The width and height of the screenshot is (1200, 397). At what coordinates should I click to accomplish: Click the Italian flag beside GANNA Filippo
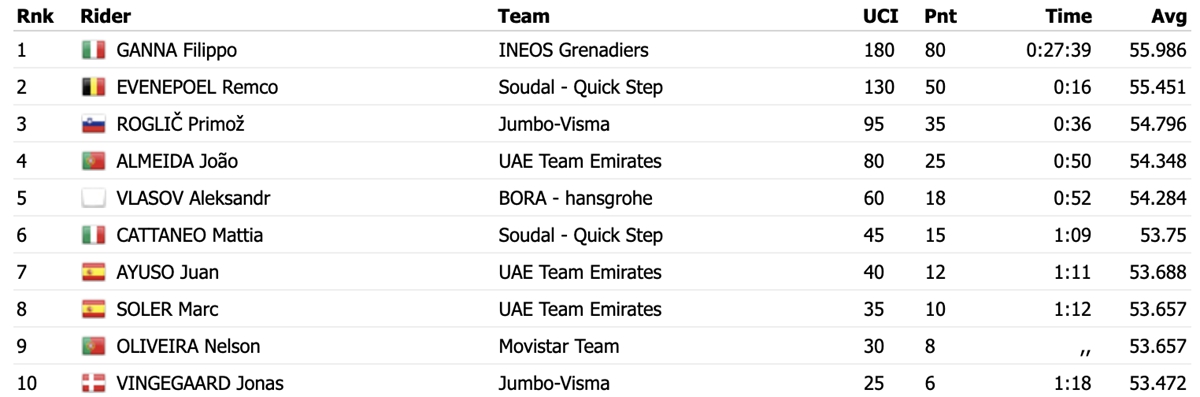coord(94,50)
